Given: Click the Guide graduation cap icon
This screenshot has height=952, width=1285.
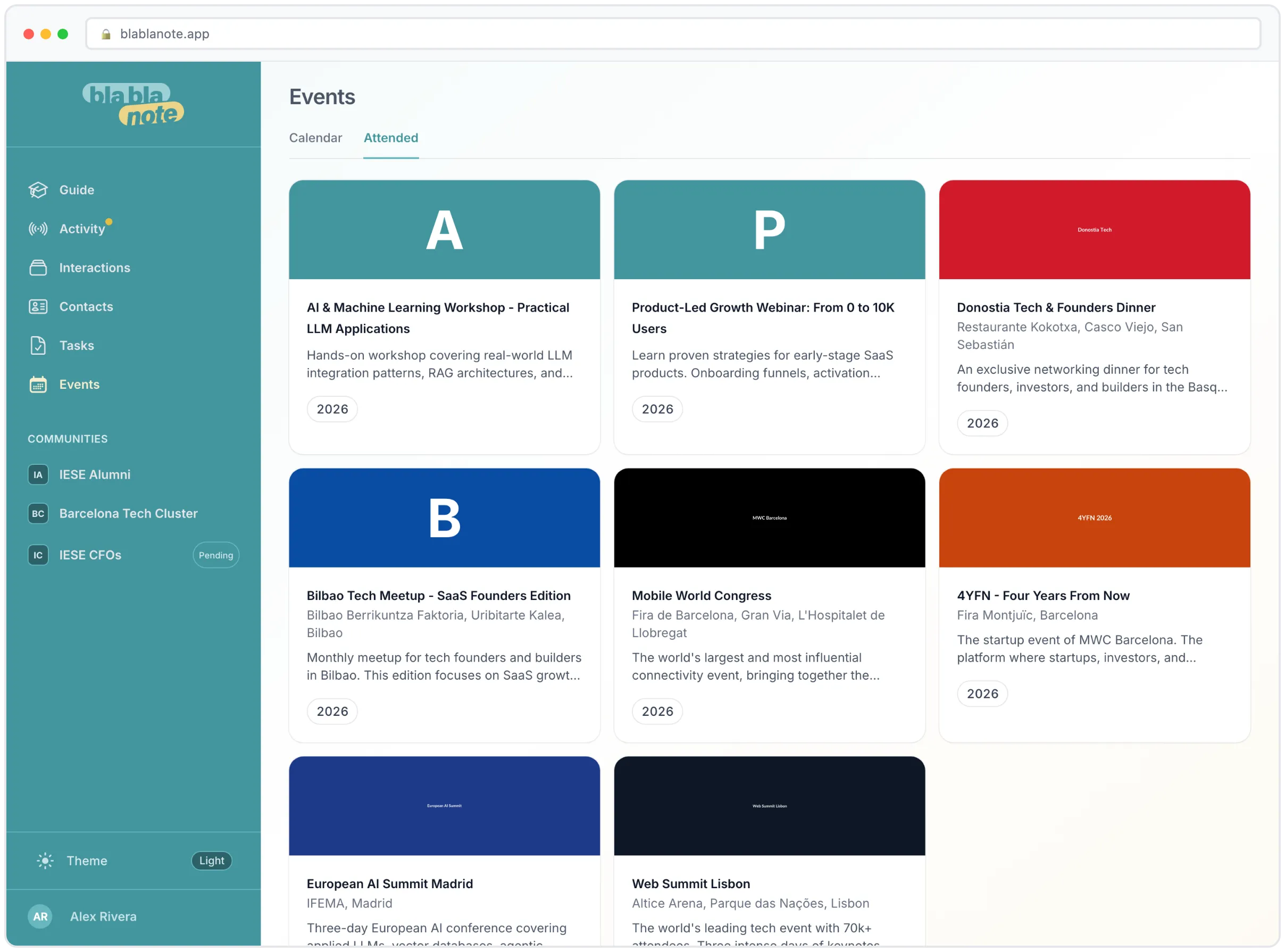Looking at the screenshot, I should pos(38,190).
